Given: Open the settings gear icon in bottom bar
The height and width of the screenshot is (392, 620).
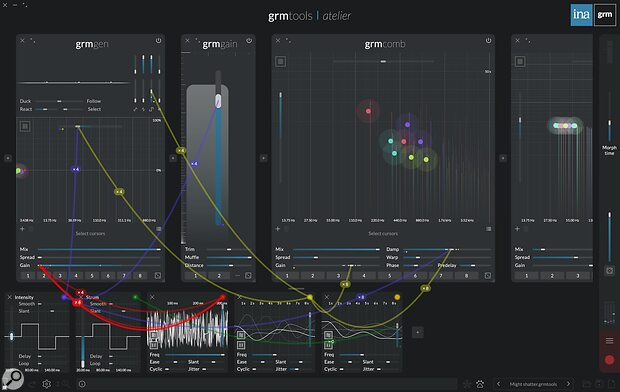Looking at the screenshot, I should pos(47,384).
